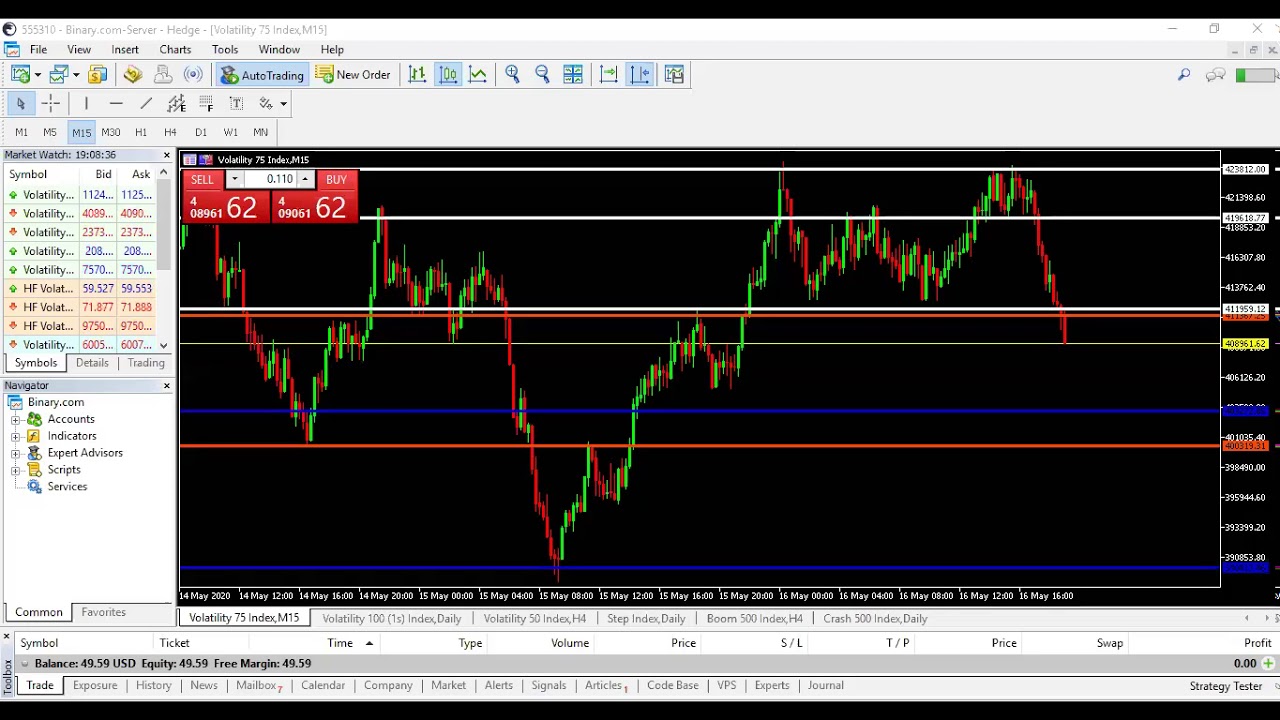Open the File menu
The width and height of the screenshot is (1280, 720).
click(x=38, y=49)
